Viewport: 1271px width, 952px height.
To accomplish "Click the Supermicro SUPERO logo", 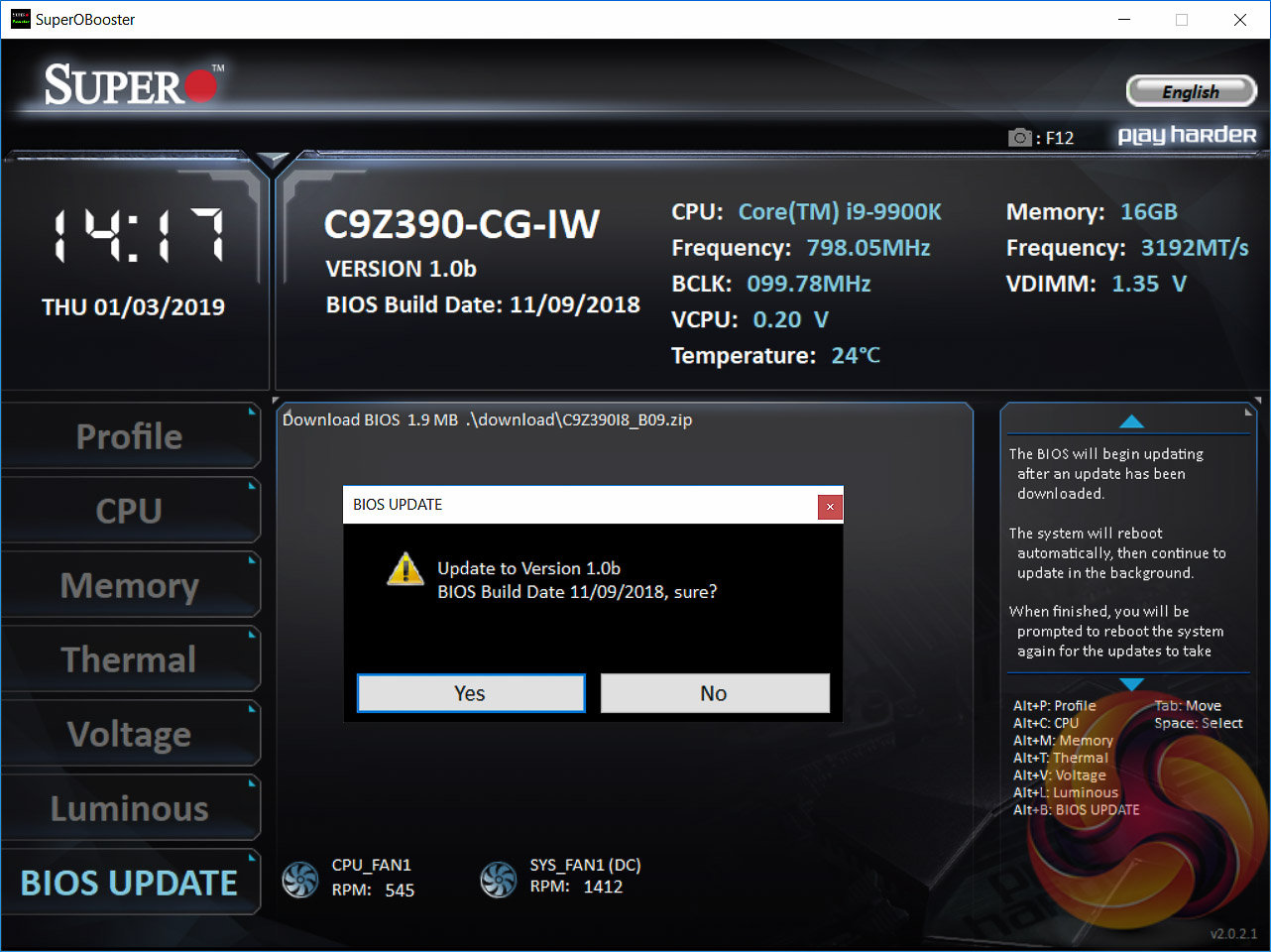I will click(134, 85).
